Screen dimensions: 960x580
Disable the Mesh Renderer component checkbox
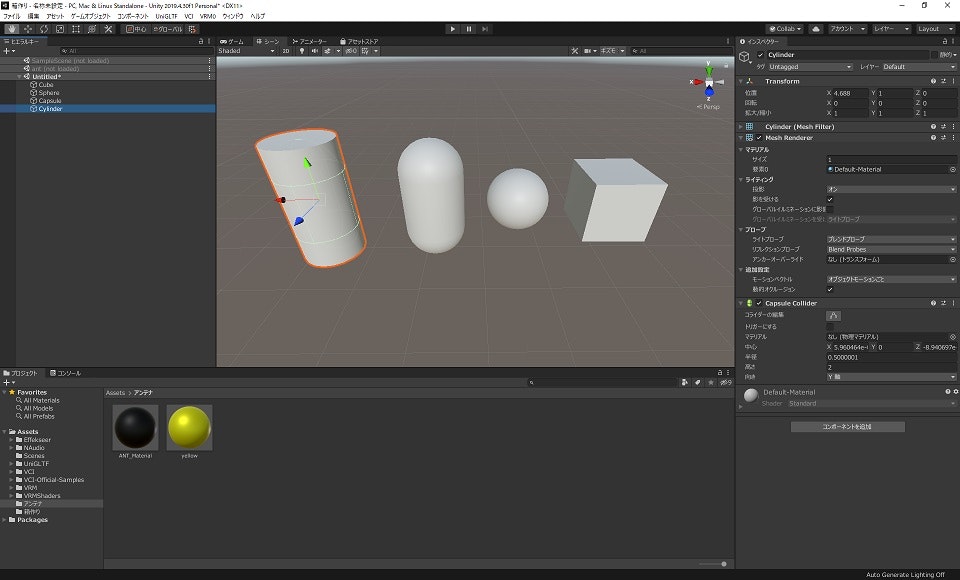click(x=760, y=138)
